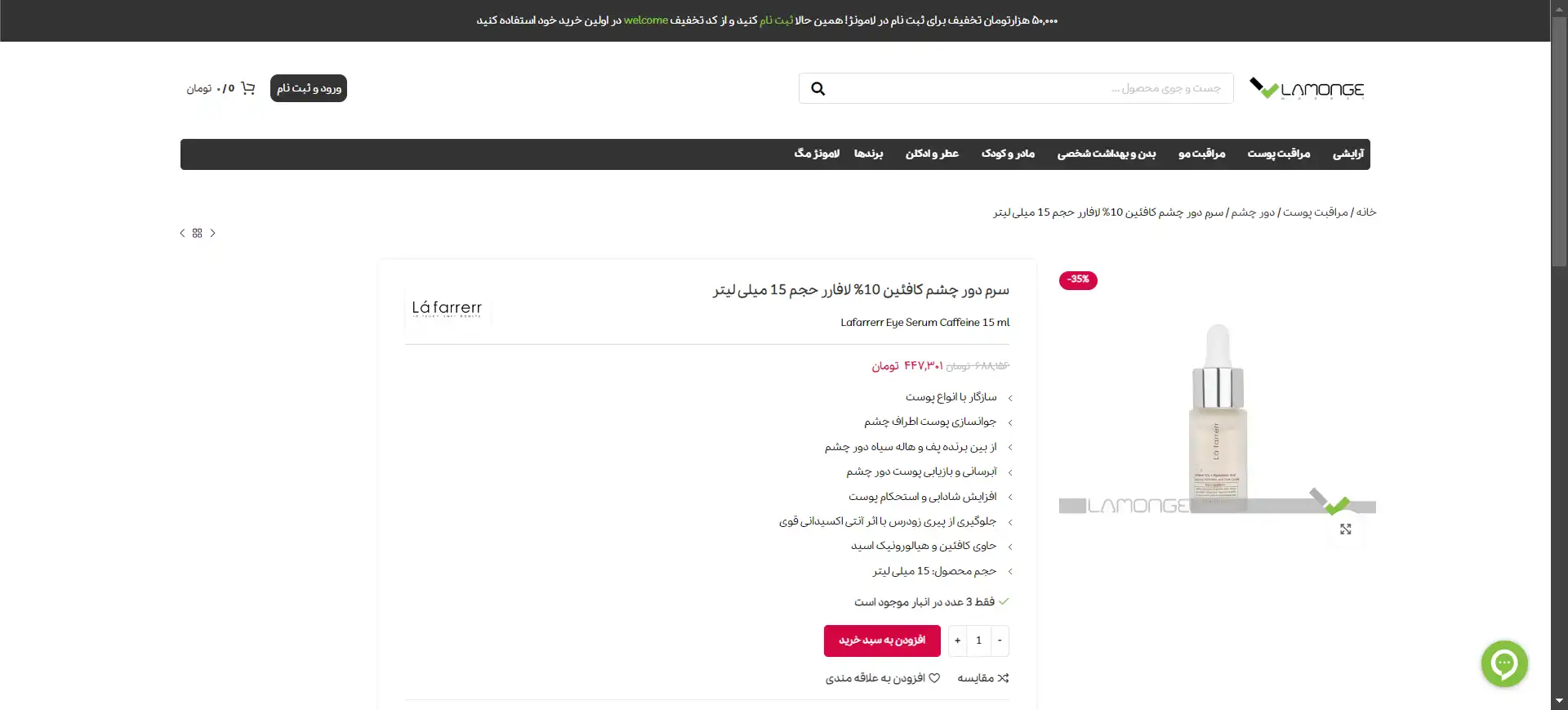Open the لامونژ مگ menu

tap(817, 154)
